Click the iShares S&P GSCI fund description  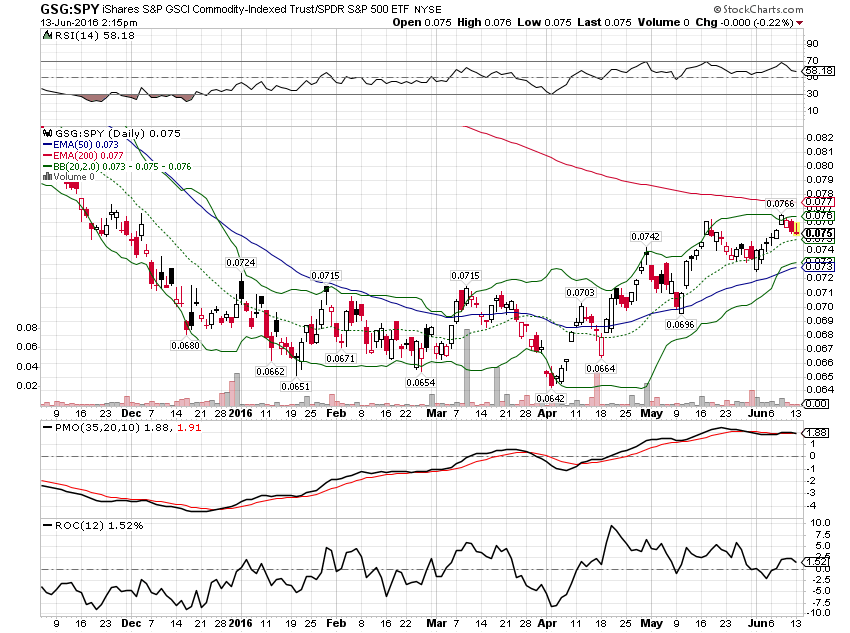[x=255, y=10]
